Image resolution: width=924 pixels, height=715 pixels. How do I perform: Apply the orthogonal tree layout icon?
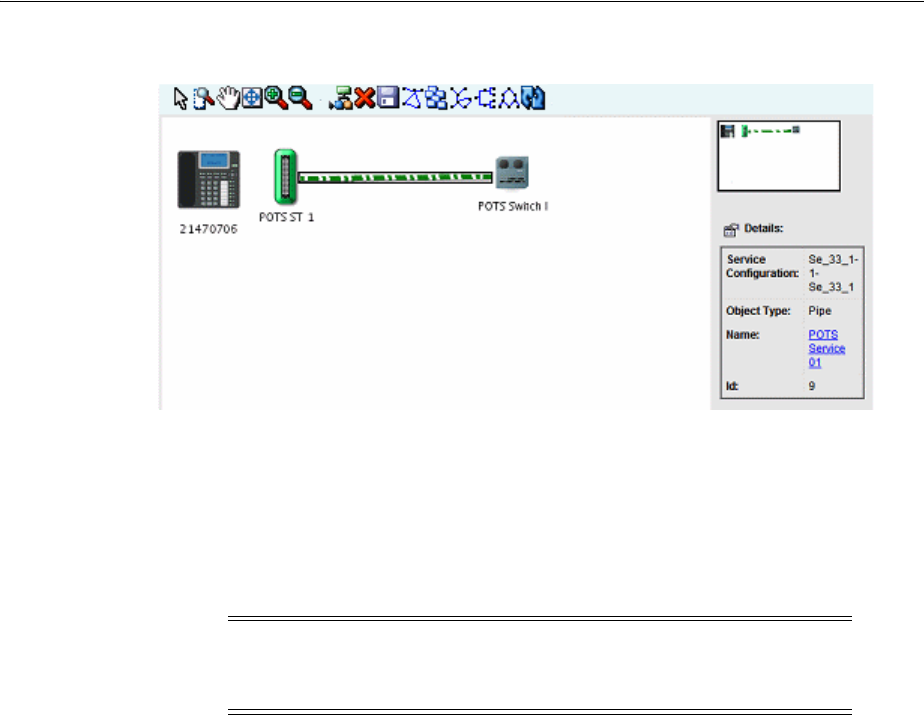point(487,98)
